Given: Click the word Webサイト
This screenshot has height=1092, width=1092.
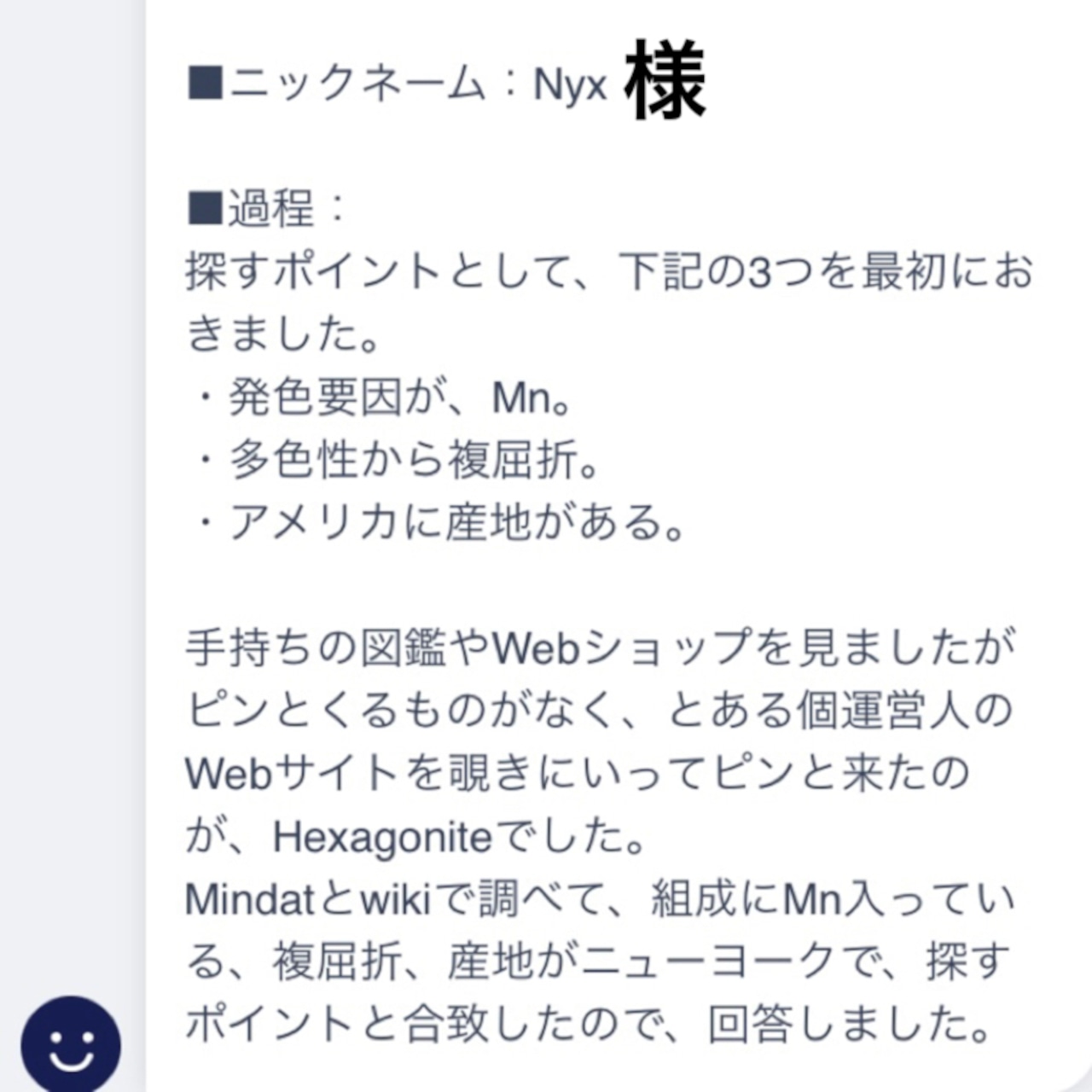Looking at the screenshot, I should click(x=293, y=774).
